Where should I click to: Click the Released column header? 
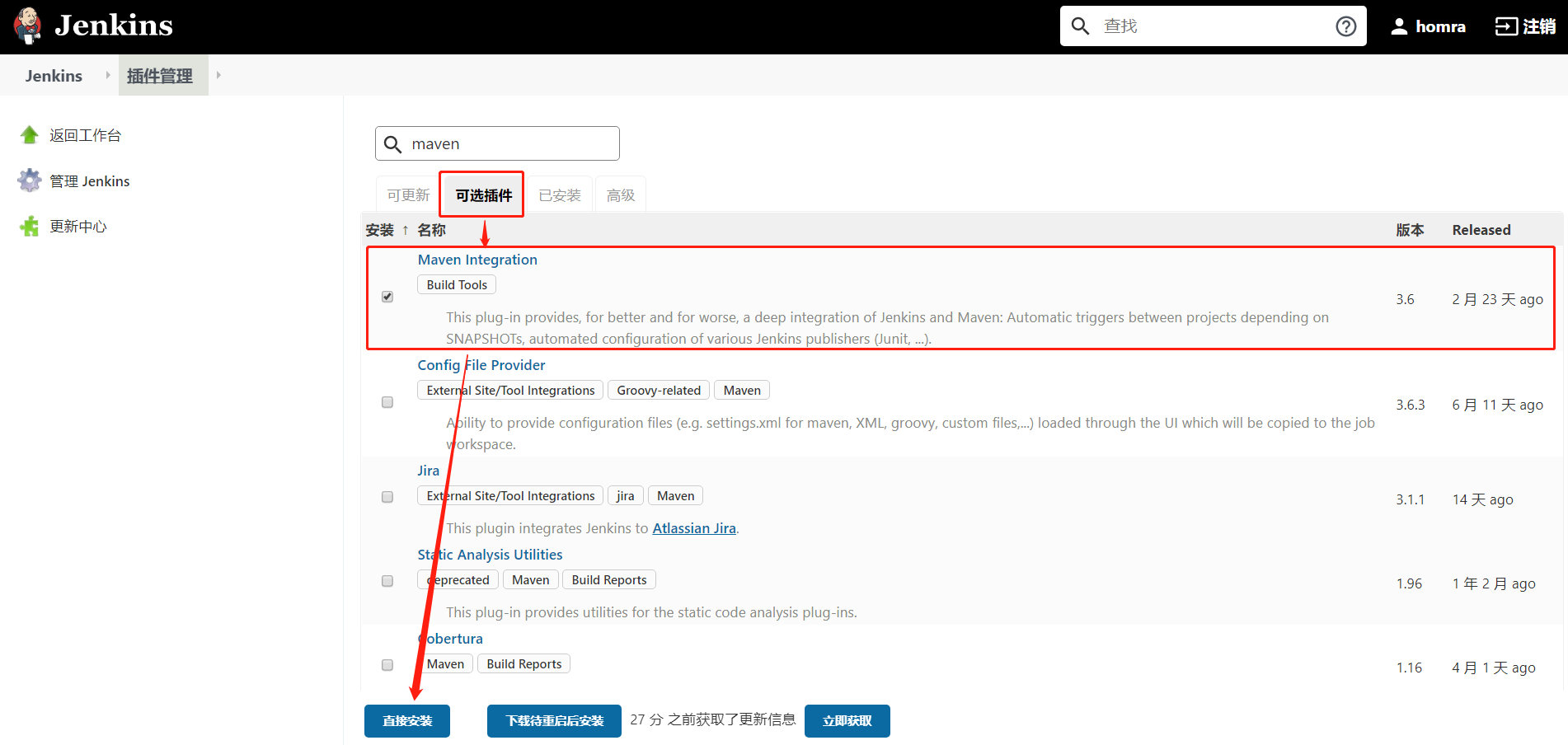tap(1481, 230)
